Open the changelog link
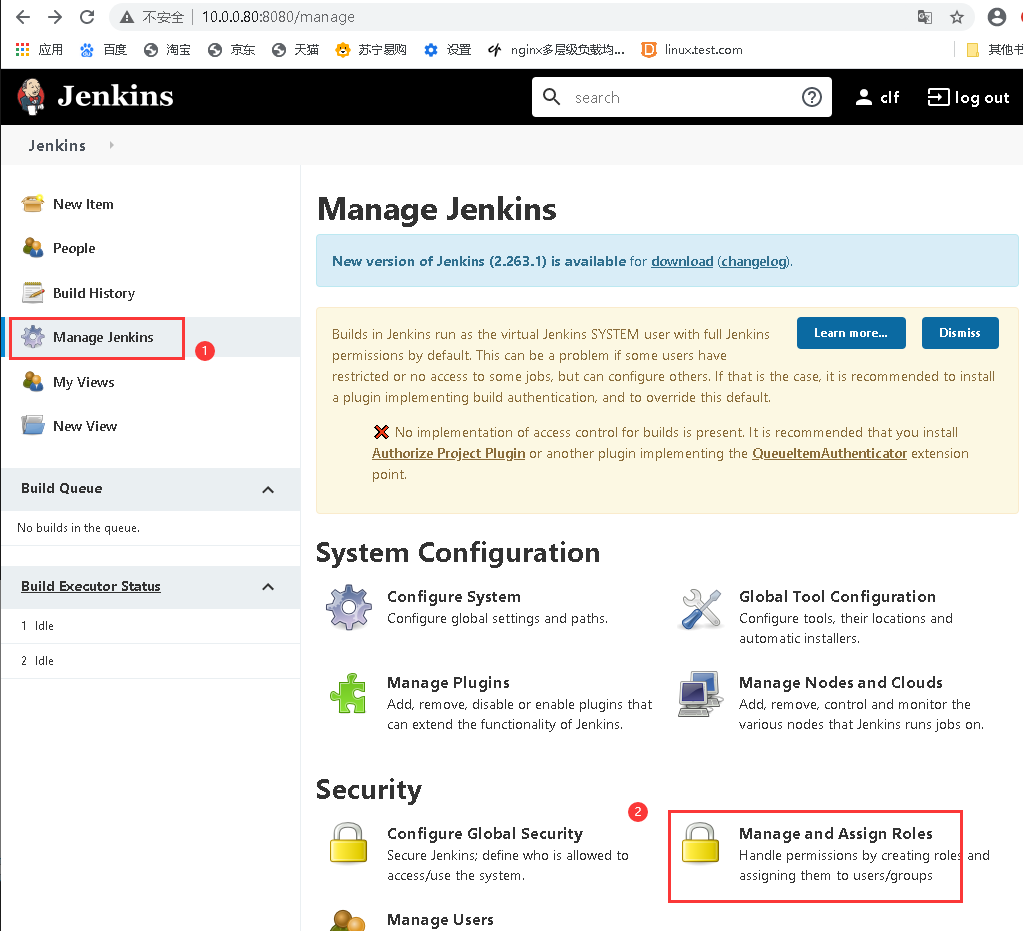The image size is (1023, 931). [754, 261]
